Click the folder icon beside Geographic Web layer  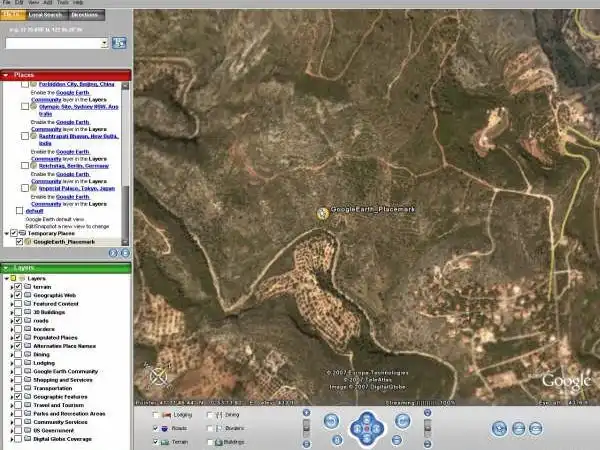coord(28,295)
